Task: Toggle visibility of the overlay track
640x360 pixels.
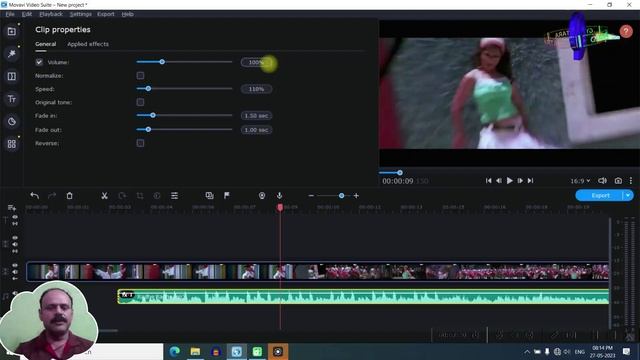Action: coord(15,238)
